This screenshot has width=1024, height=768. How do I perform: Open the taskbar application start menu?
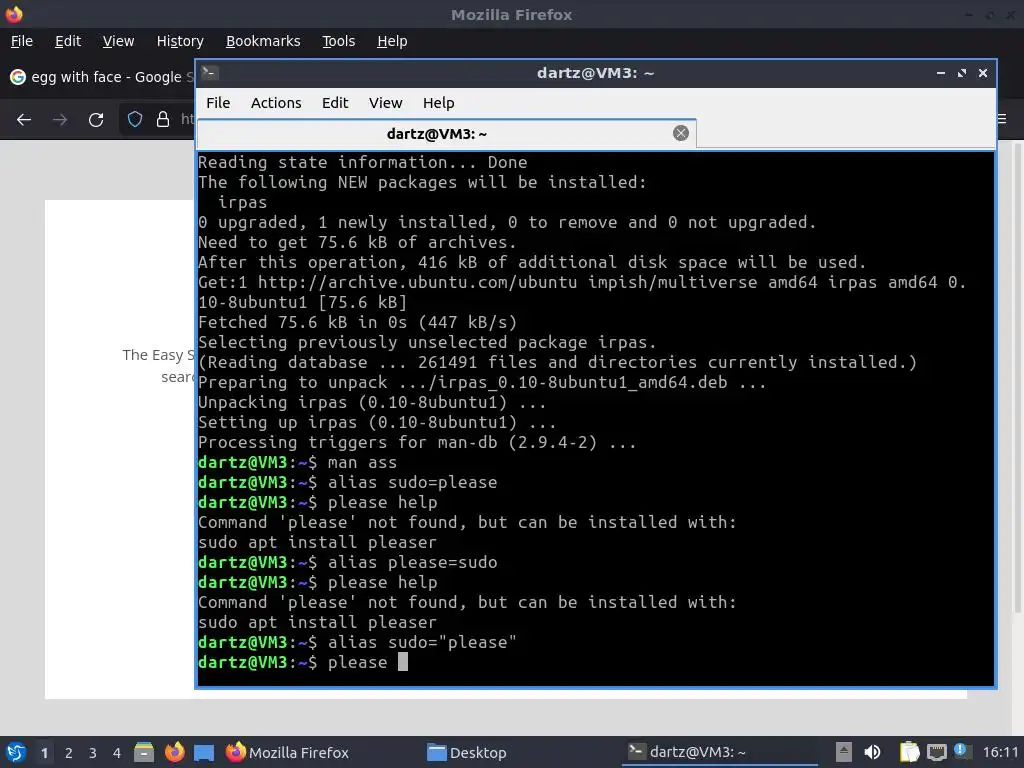16,752
